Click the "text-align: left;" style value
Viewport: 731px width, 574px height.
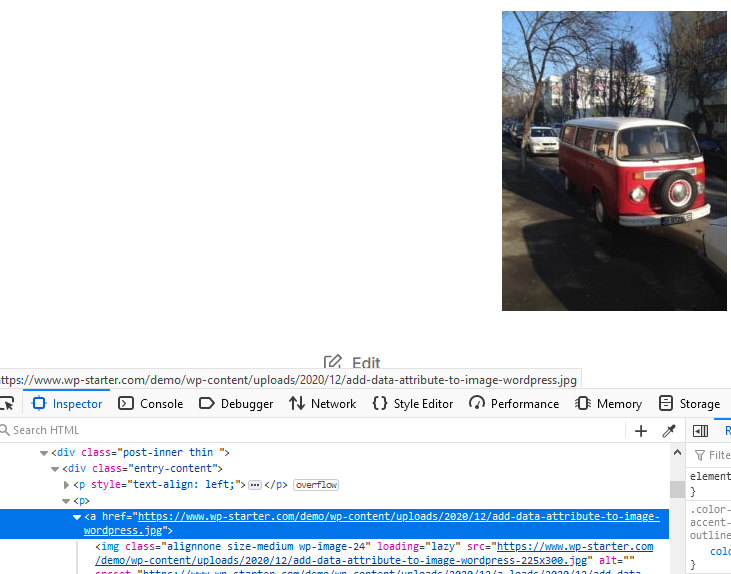184,484
